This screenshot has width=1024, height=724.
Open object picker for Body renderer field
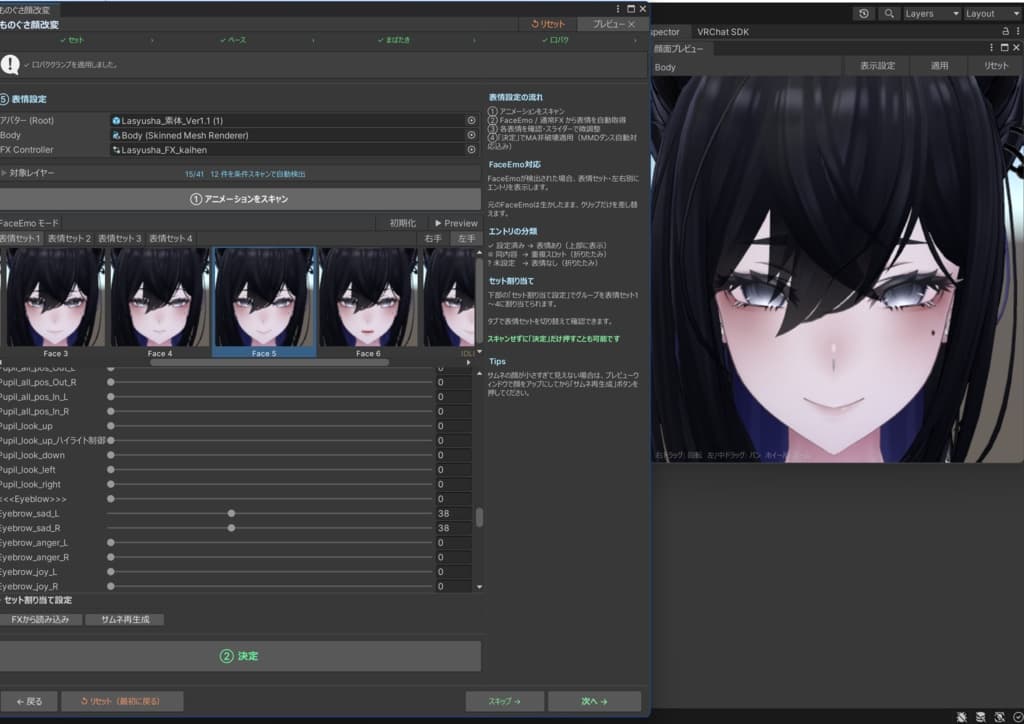coord(471,135)
